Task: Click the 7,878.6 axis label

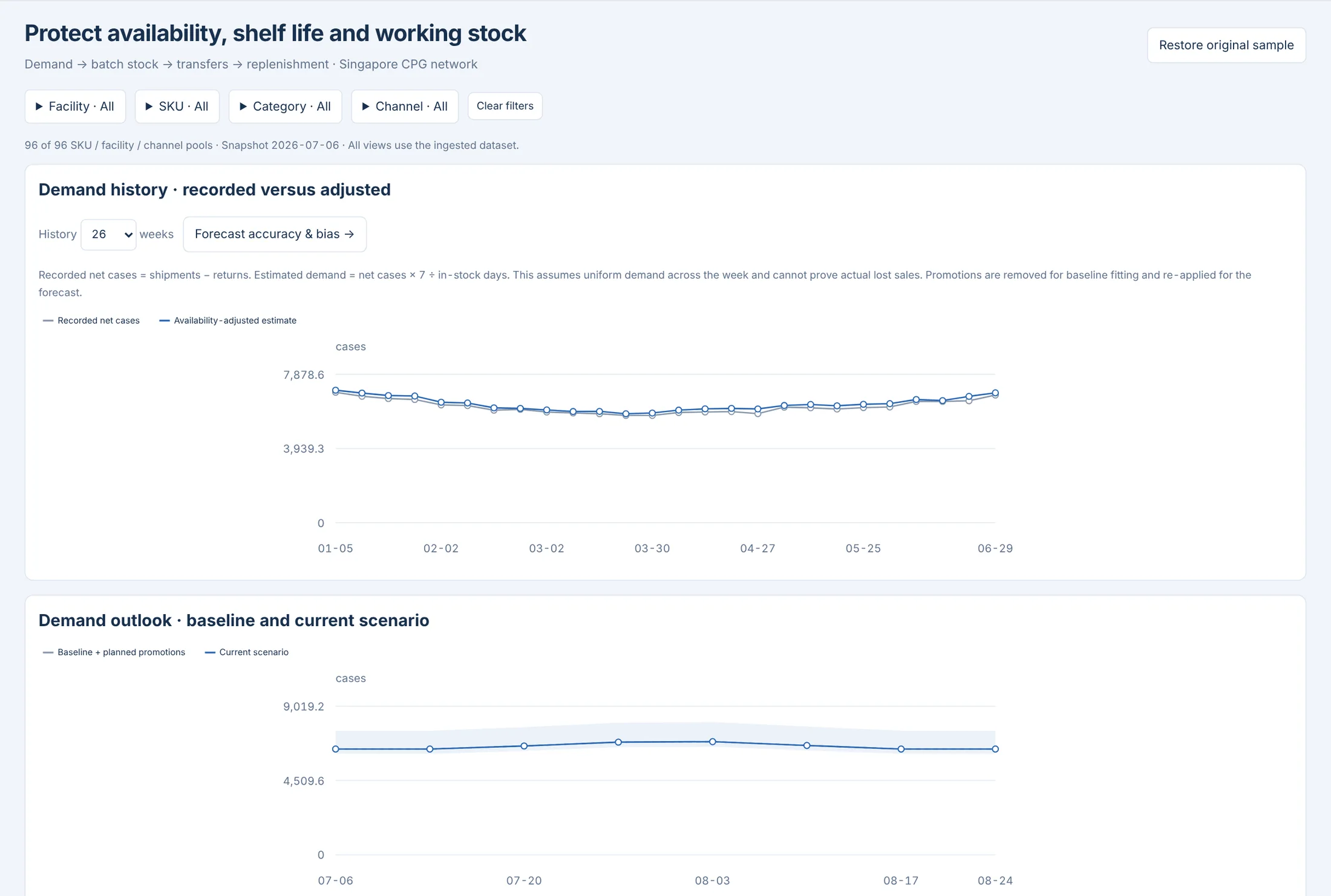Action: click(304, 375)
